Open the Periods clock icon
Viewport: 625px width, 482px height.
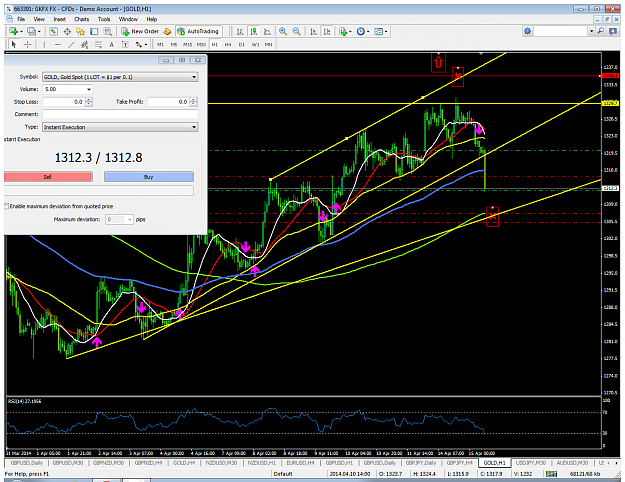(x=362, y=31)
